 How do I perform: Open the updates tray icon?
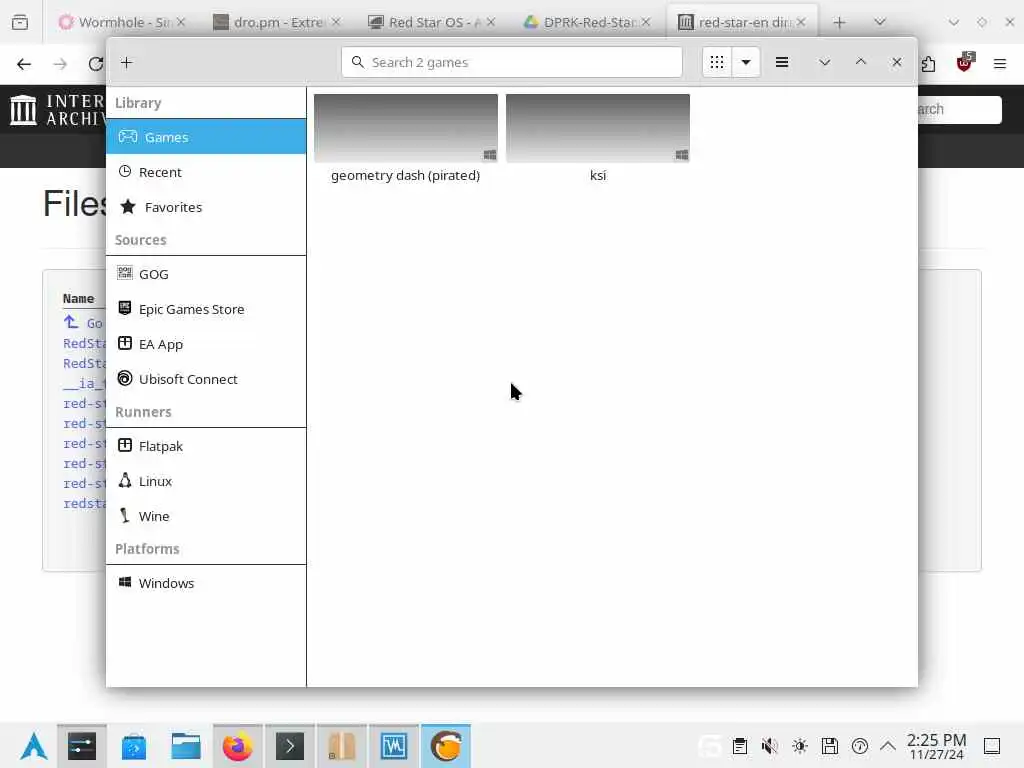[860, 746]
